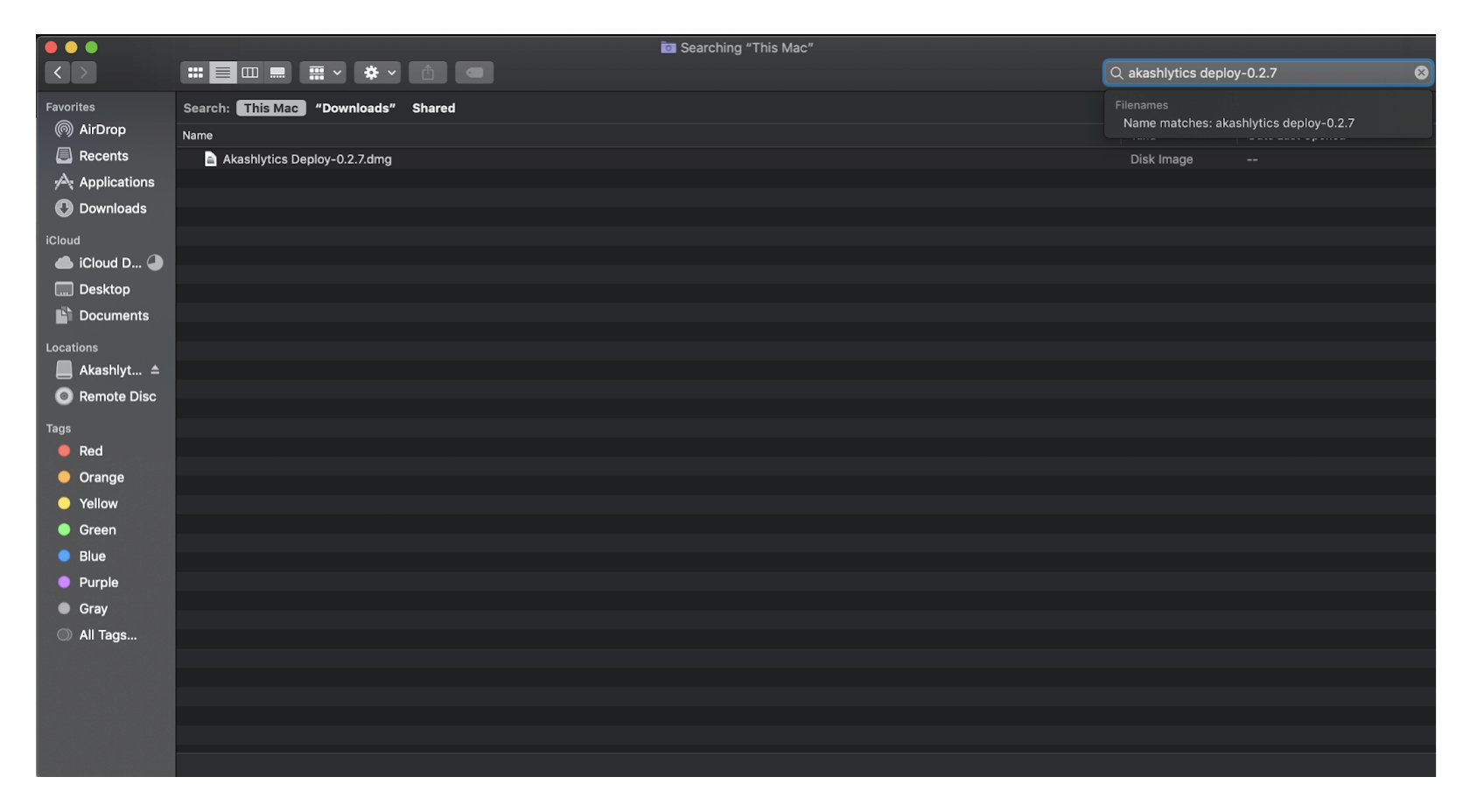Switch to list view
The image size is (1470, 812).
(x=222, y=73)
